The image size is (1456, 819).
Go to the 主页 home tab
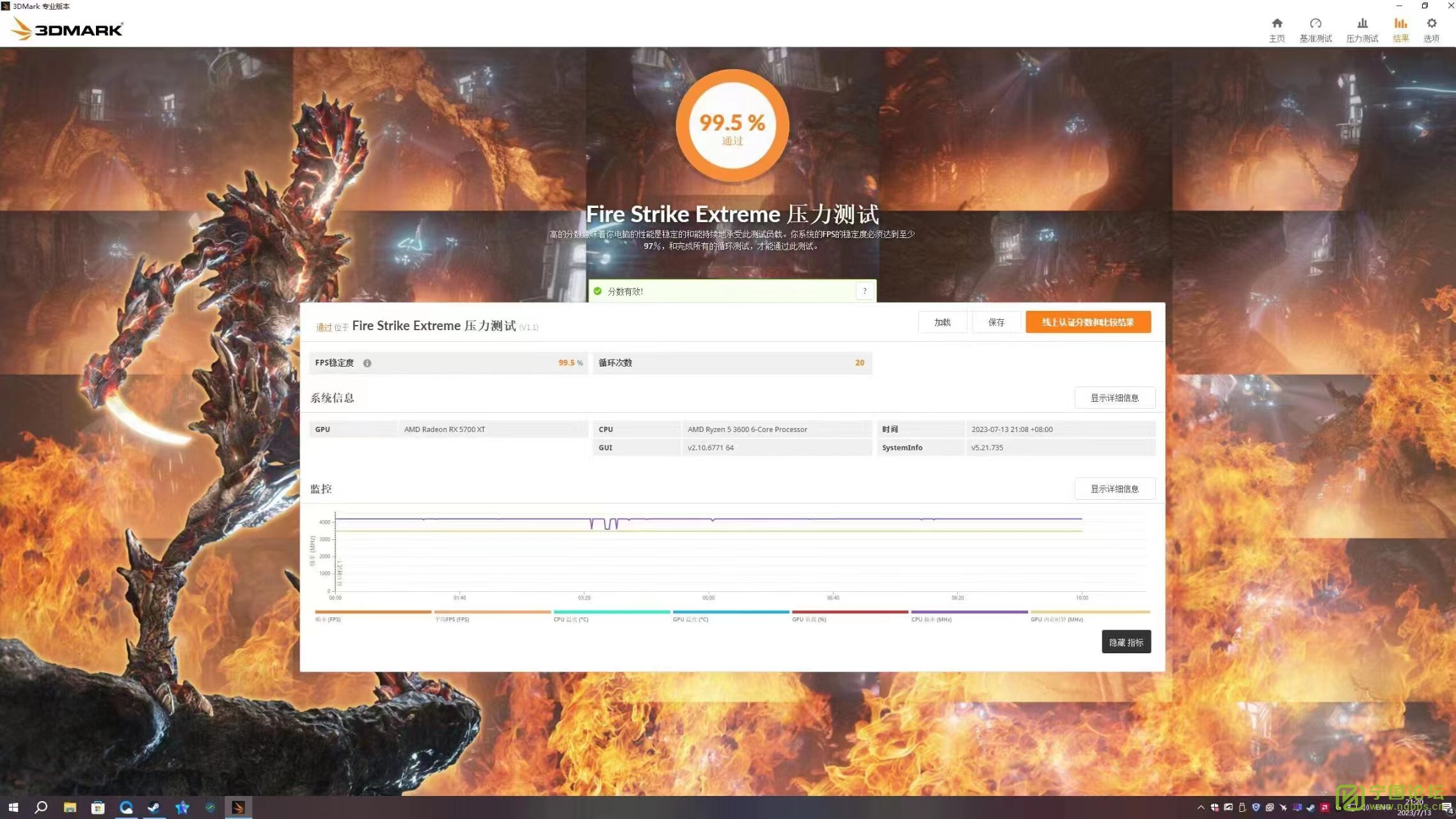click(x=1277, y=30)
